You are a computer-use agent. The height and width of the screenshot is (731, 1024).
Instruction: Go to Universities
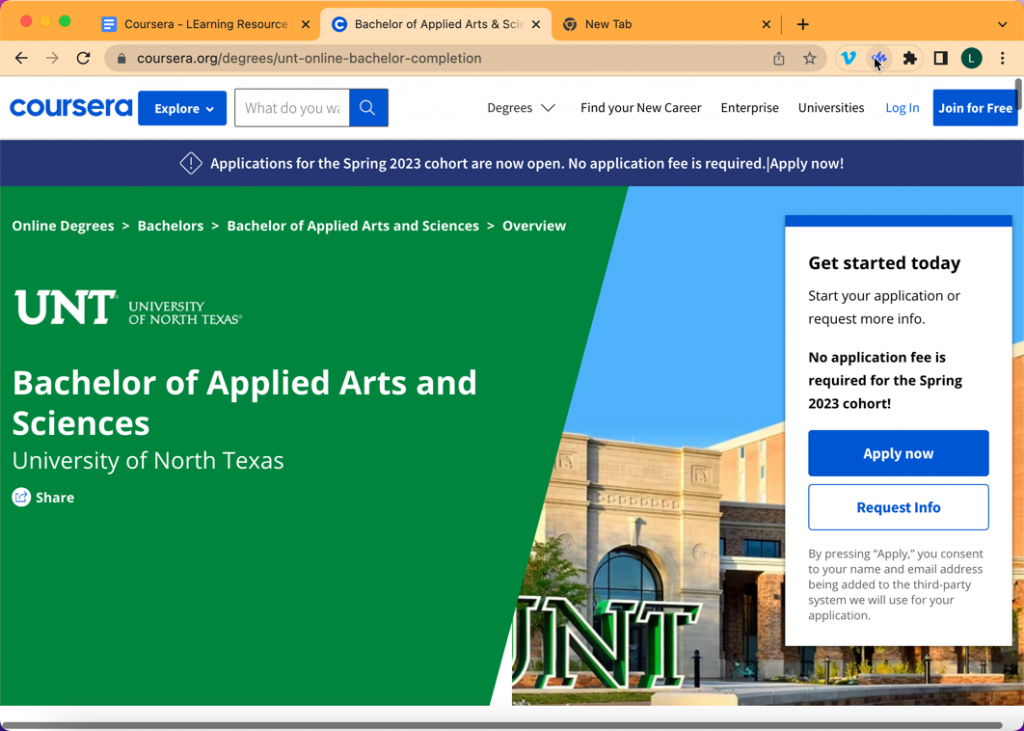(831, 108)
